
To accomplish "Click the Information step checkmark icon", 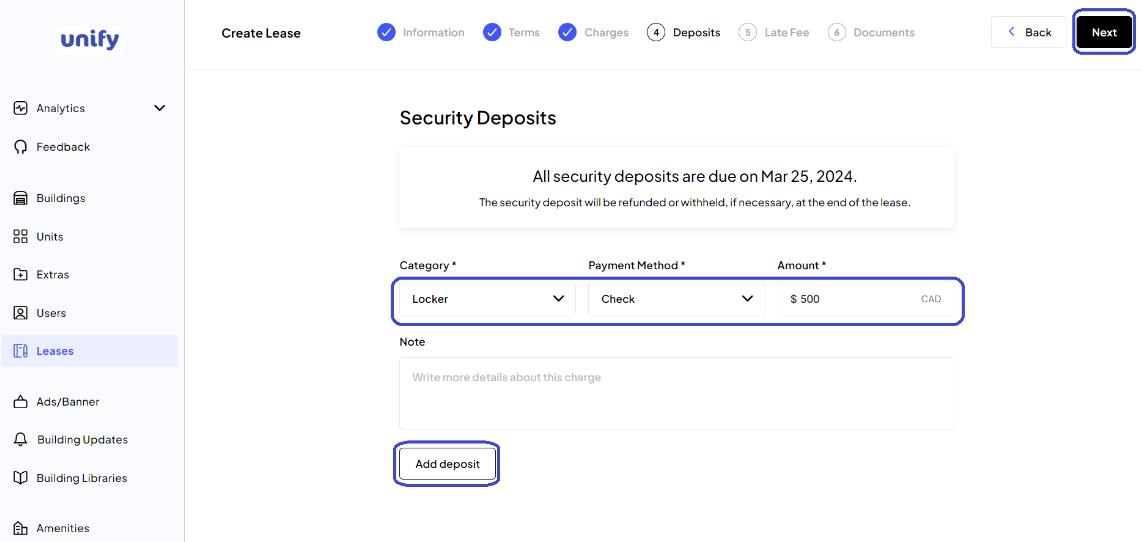I will [386, 33].
